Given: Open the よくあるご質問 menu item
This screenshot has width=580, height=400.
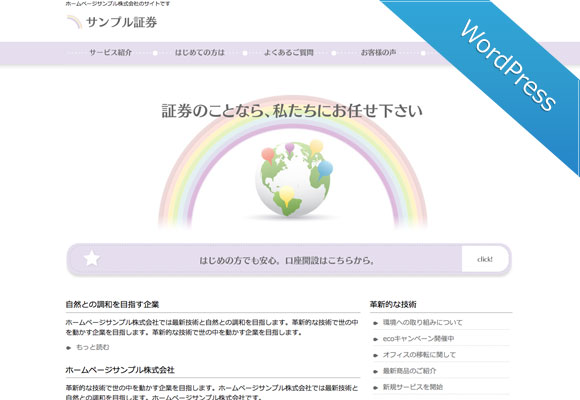Looking at the screenshot, I should pyautogui.click(x=289, y=53).
